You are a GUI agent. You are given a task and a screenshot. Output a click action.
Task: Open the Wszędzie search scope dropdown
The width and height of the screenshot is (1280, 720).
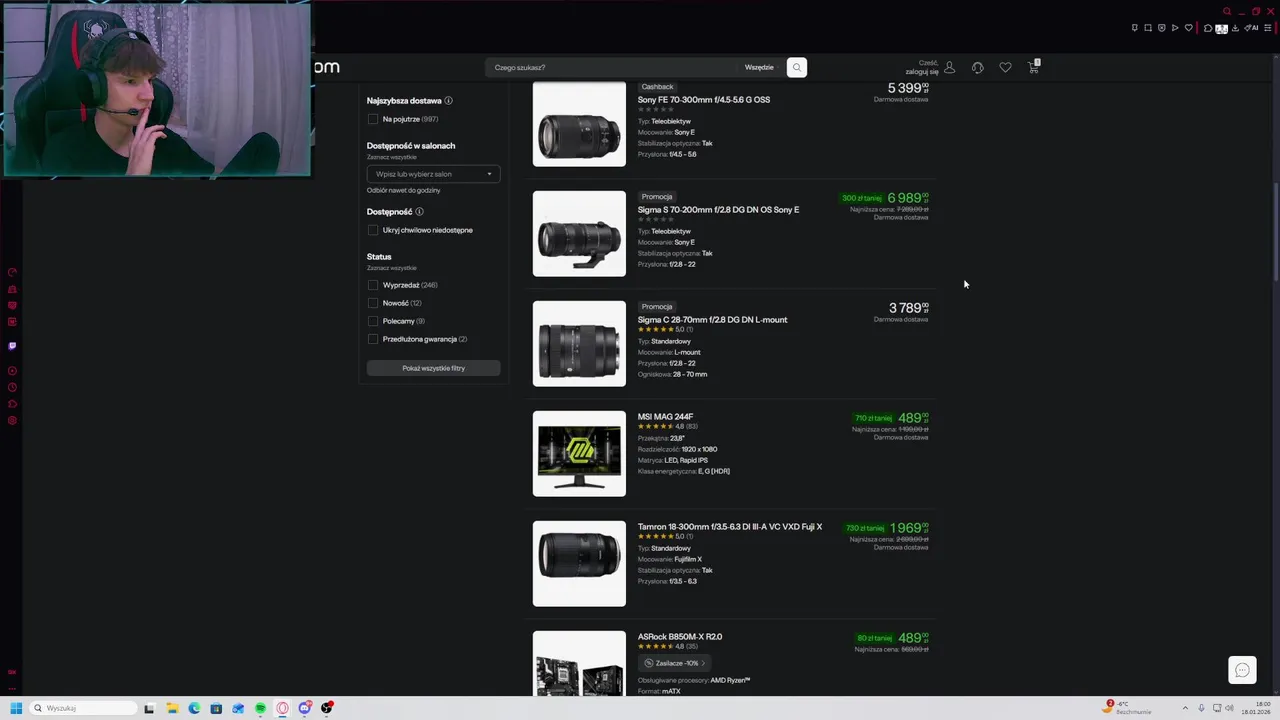[x=759, y=67]
